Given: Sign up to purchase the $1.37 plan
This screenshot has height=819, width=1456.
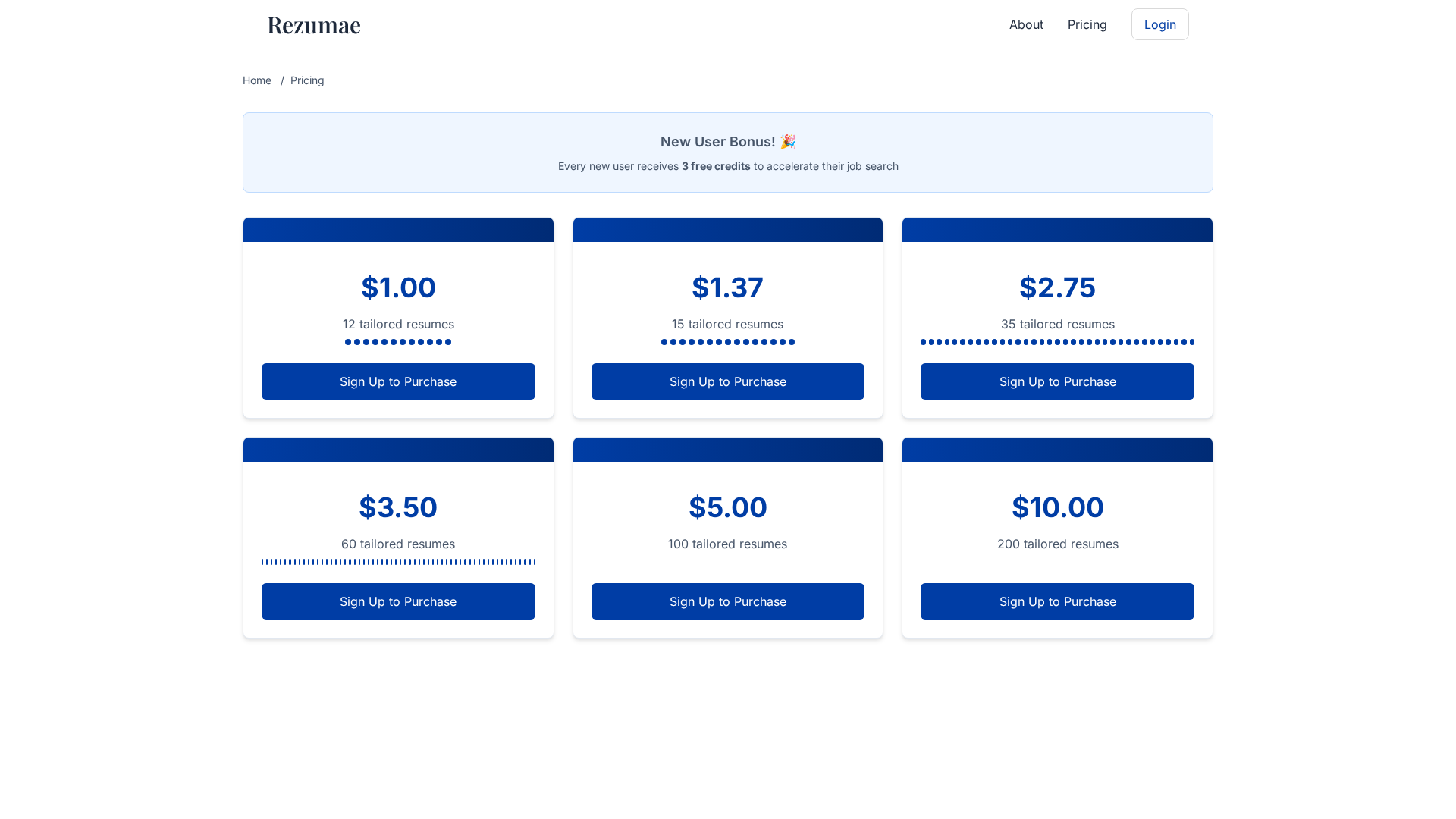Looking at the screenshot, I should pos(727,381).
